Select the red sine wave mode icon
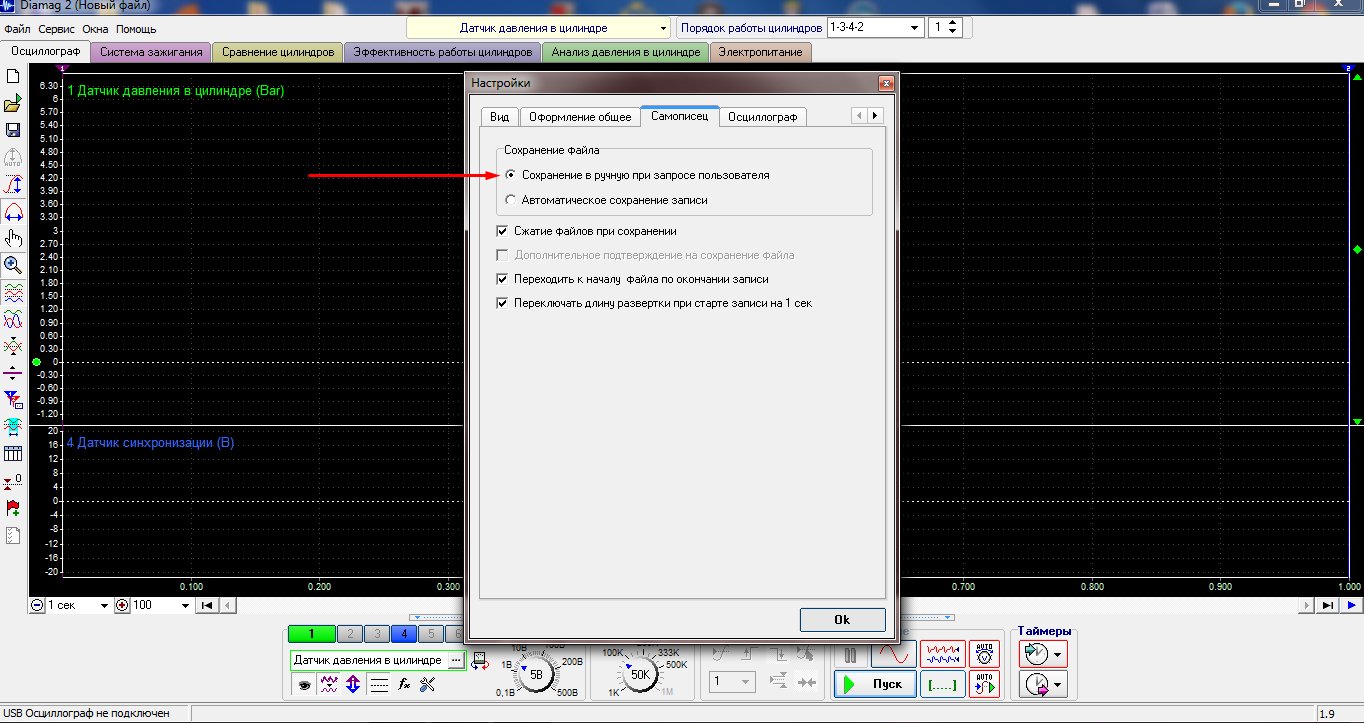Image resolution: width=1364 pixels, height=723 pixels. pos(893,655)
